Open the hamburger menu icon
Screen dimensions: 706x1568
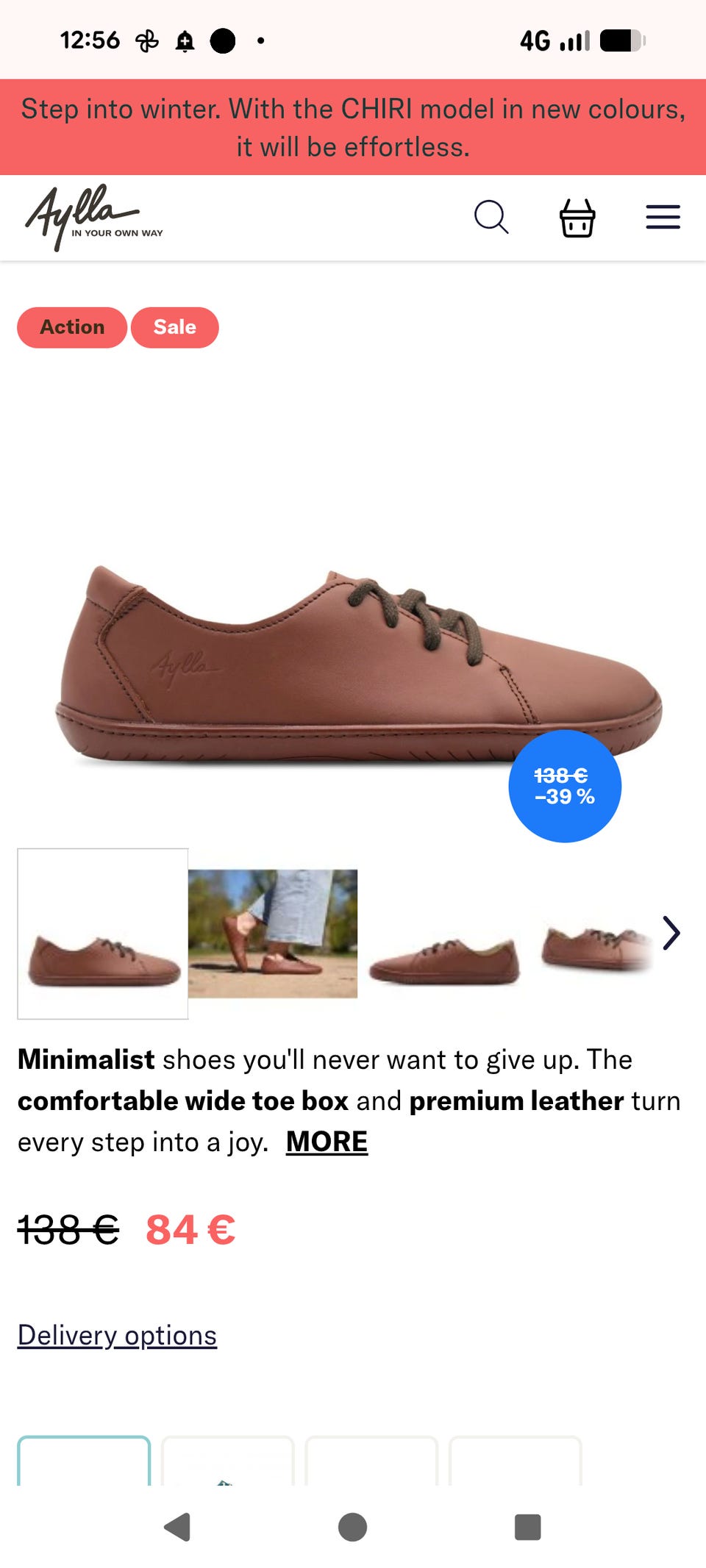[663, 218]
